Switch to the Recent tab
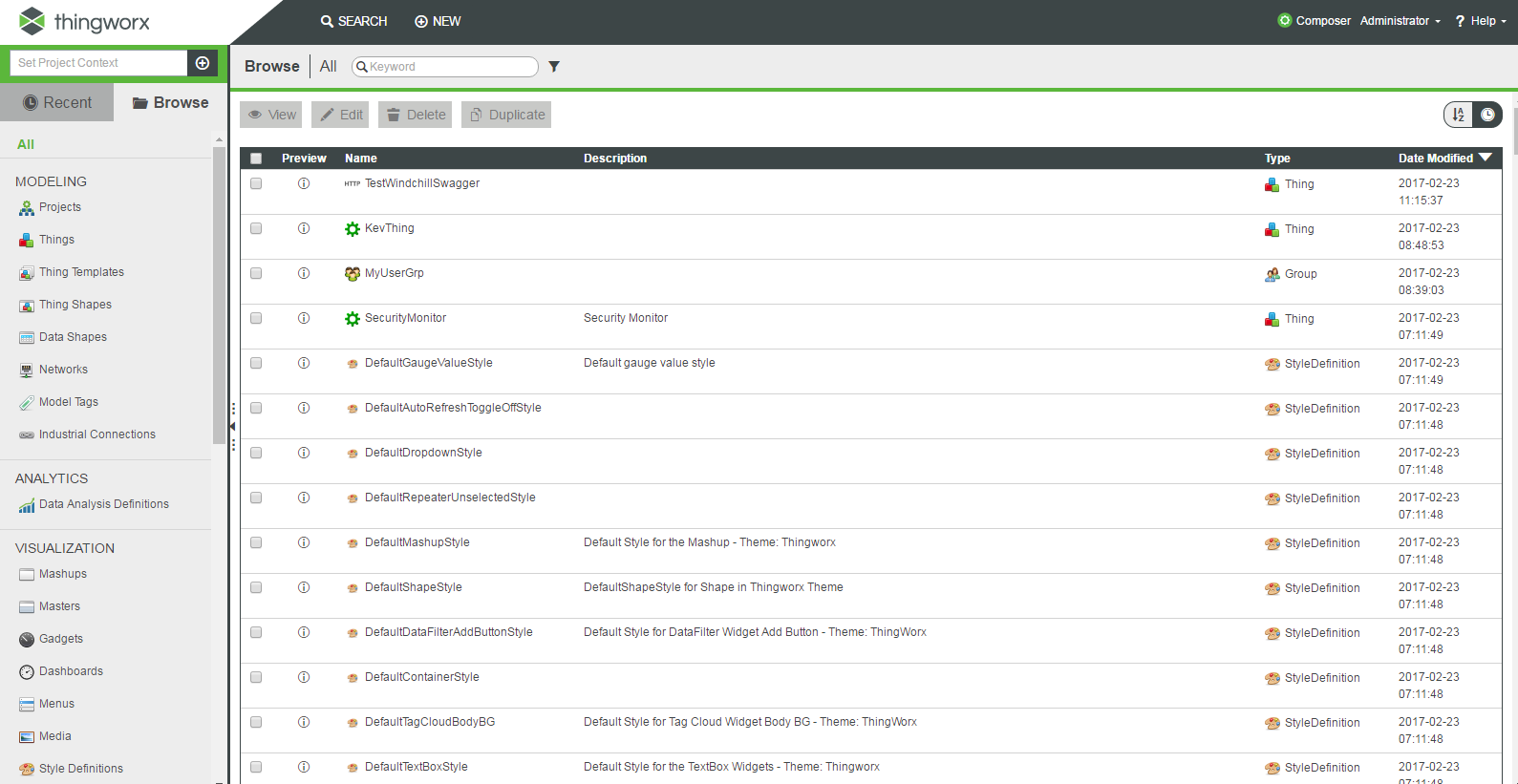 pos(57,102)
